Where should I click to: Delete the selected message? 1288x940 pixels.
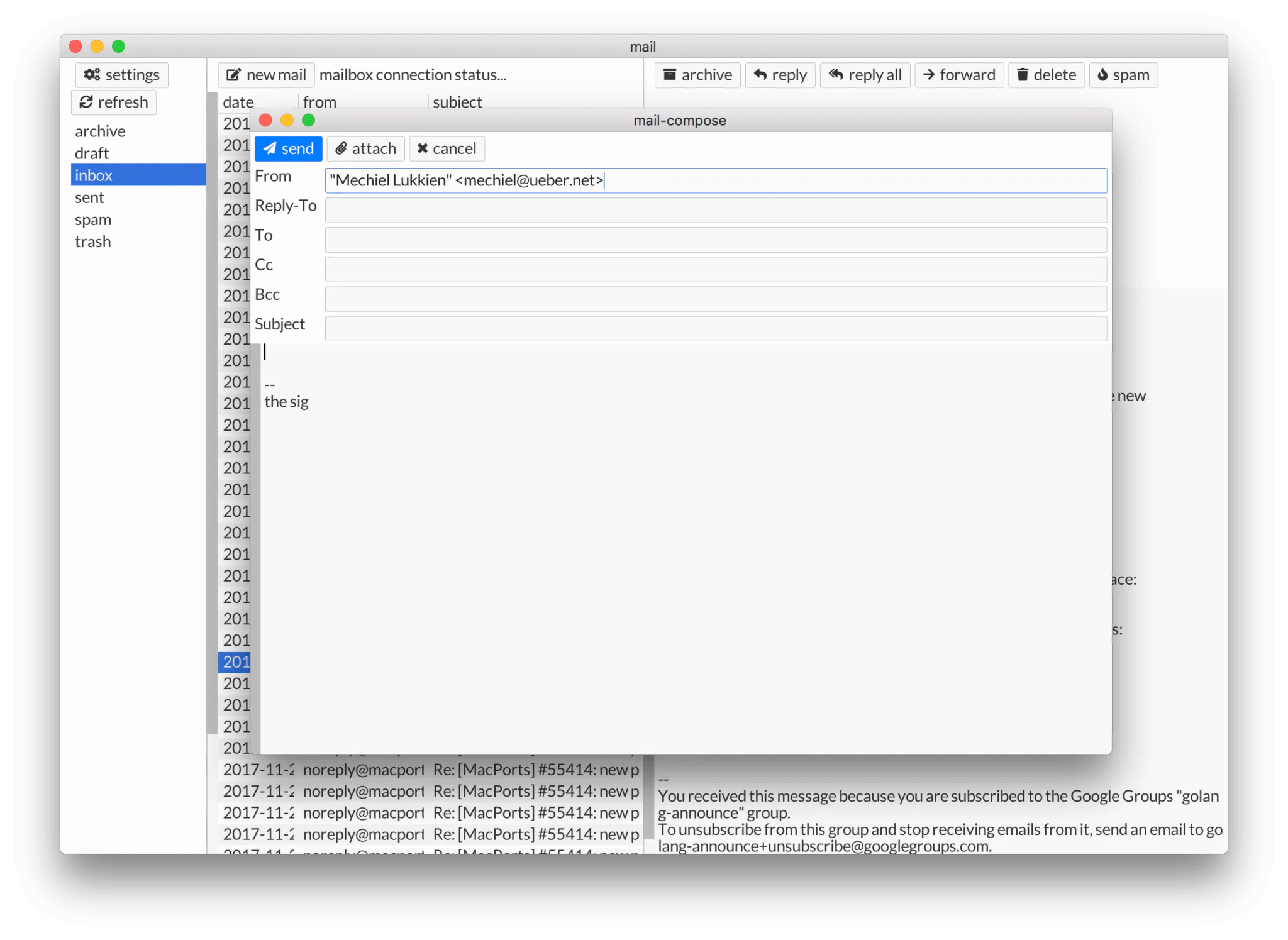point(1046,75)
